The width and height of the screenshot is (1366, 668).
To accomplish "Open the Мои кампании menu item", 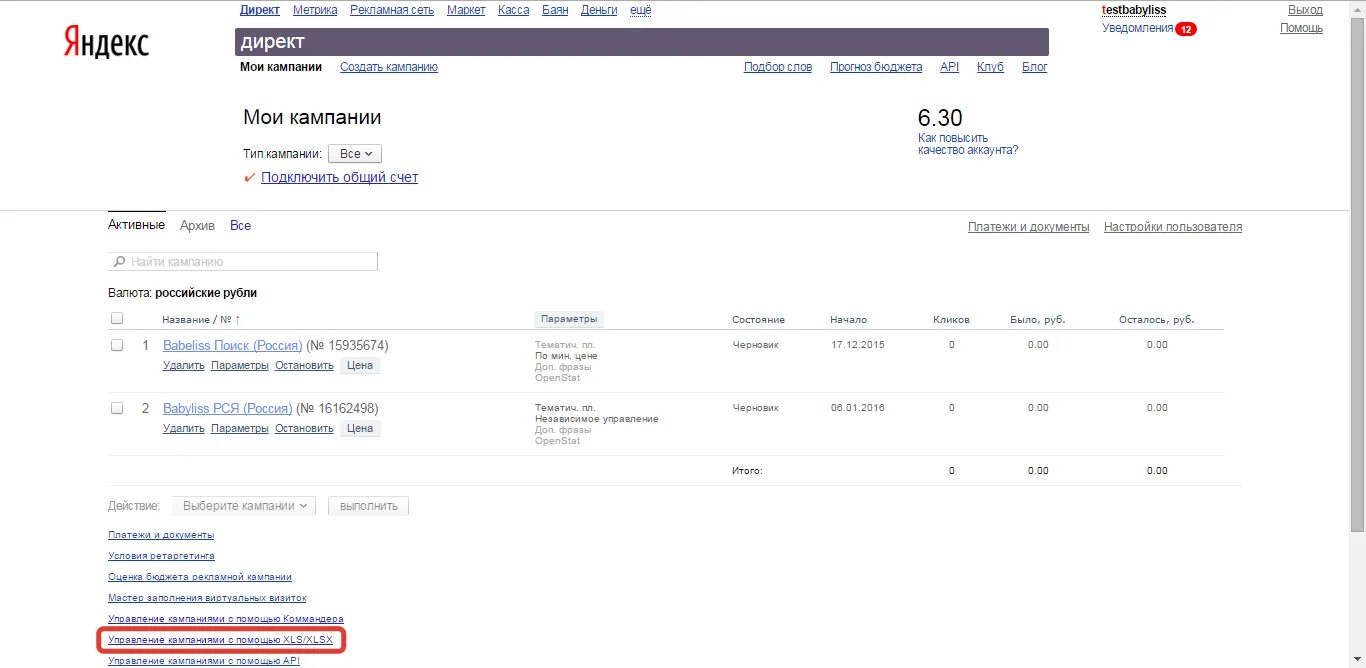I will (x=281, y=67).
